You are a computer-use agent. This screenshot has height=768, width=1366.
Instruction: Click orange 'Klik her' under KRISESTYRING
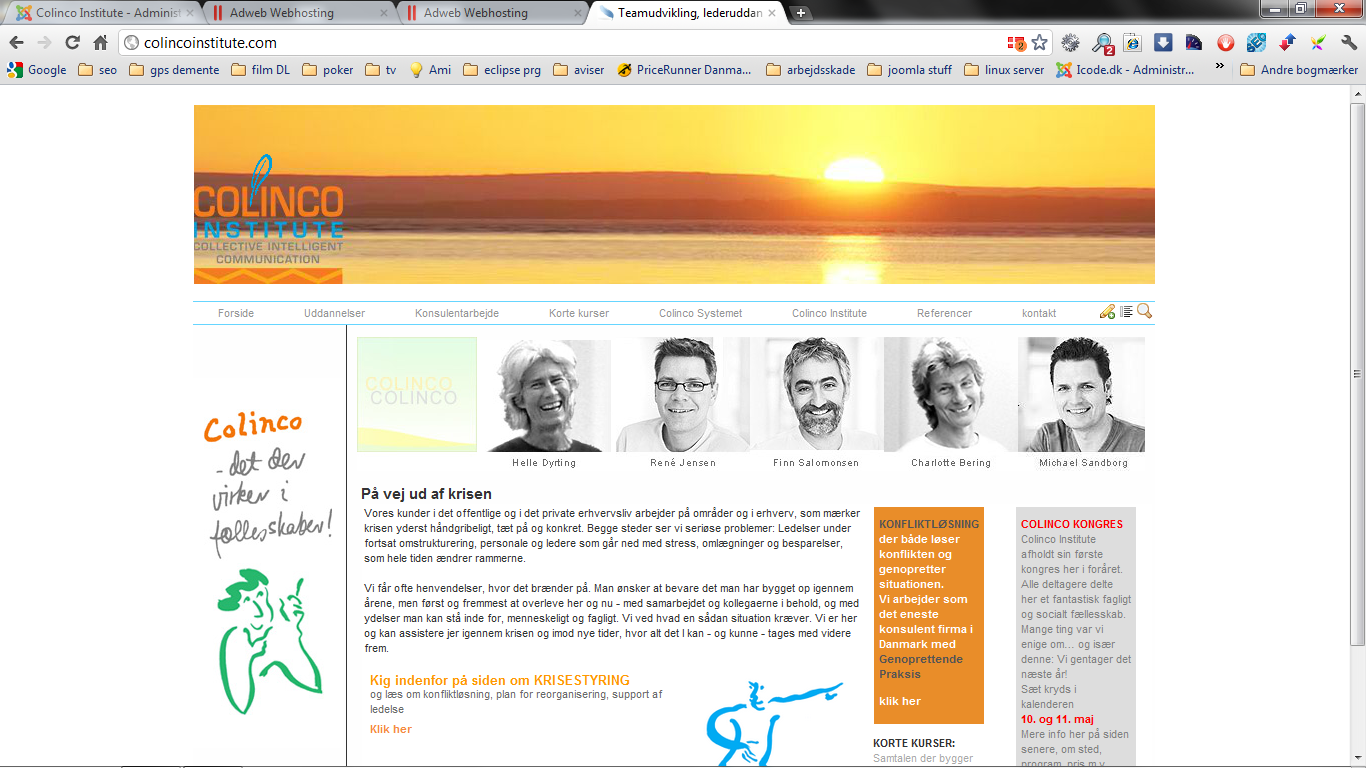coord(391,729)
